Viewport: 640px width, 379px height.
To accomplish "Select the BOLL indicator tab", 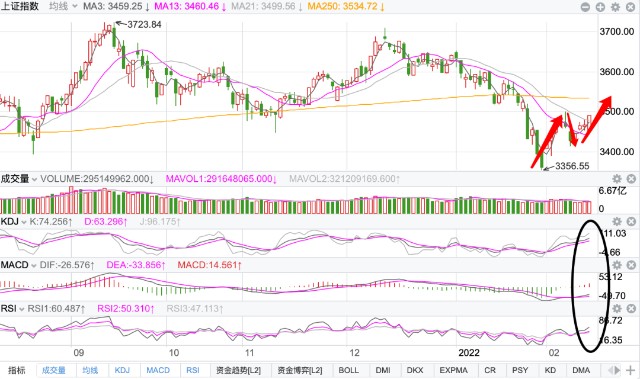I will pyautogui.click(x=349, y=370).
